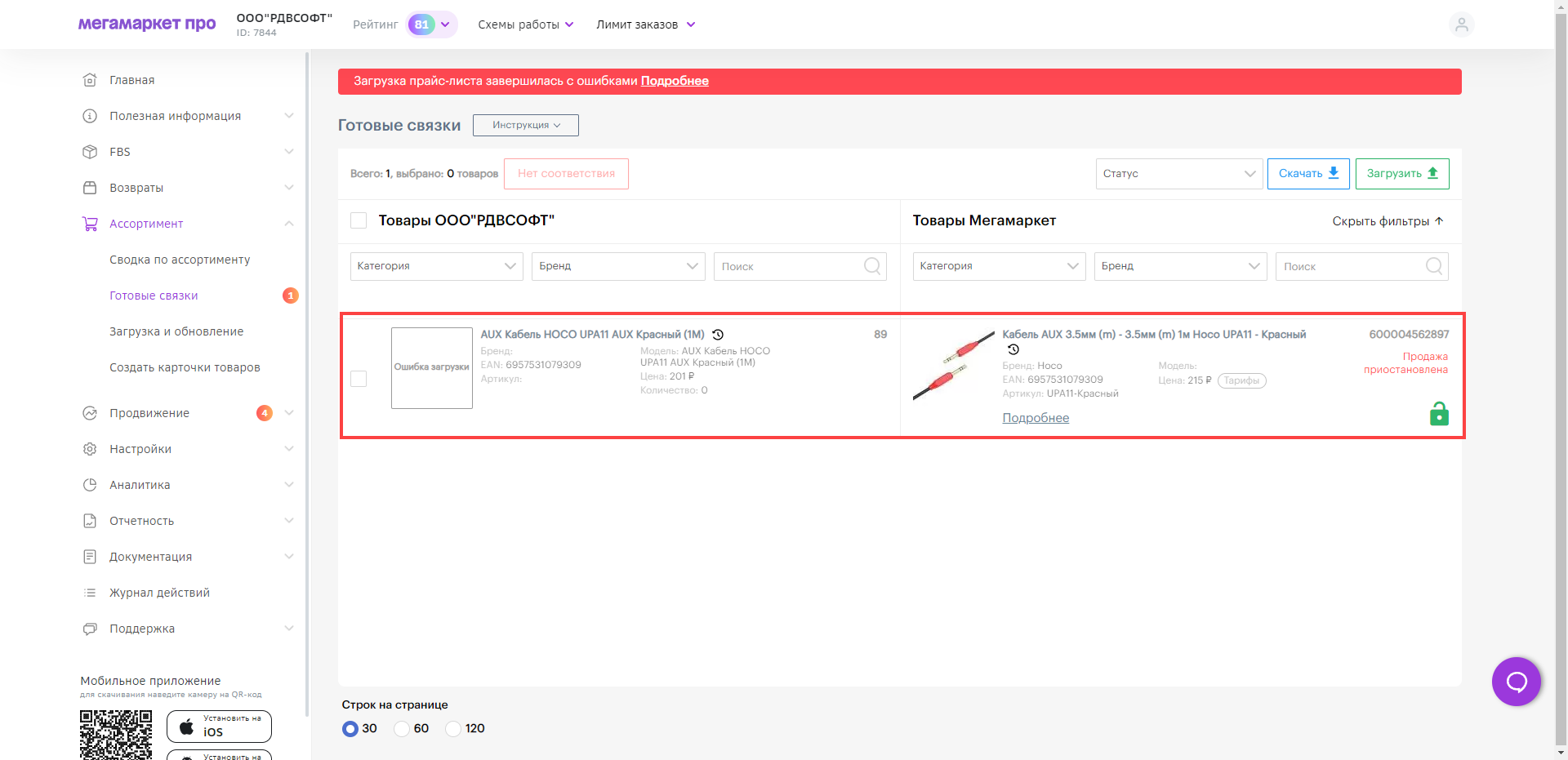The width and height of the screenshot is (1568, 760).
Task: Click the Скачать download button
Action: click(x=1308, y=174)
